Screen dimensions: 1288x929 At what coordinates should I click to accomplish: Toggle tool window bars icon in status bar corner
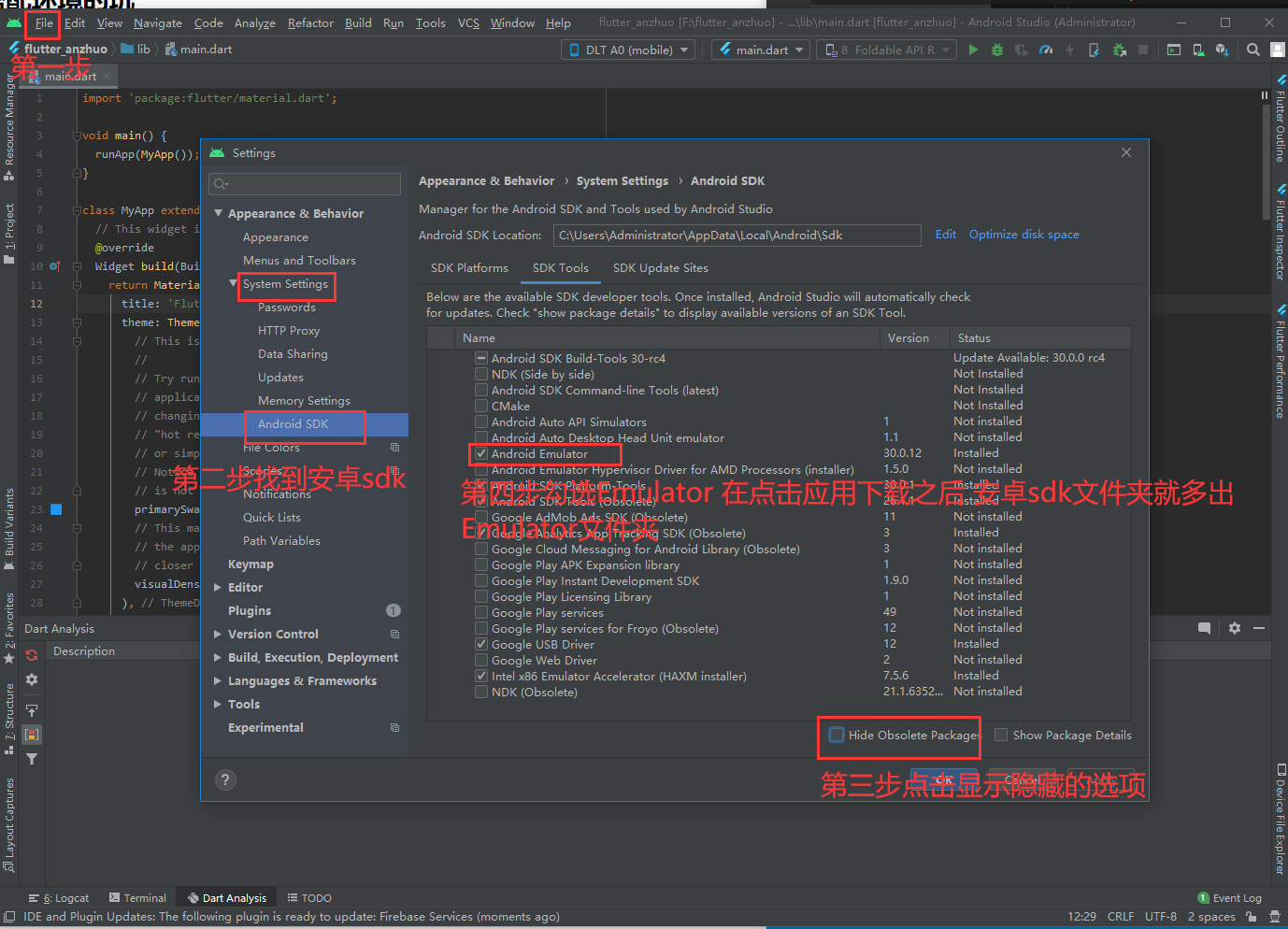[x=9, y=917]
